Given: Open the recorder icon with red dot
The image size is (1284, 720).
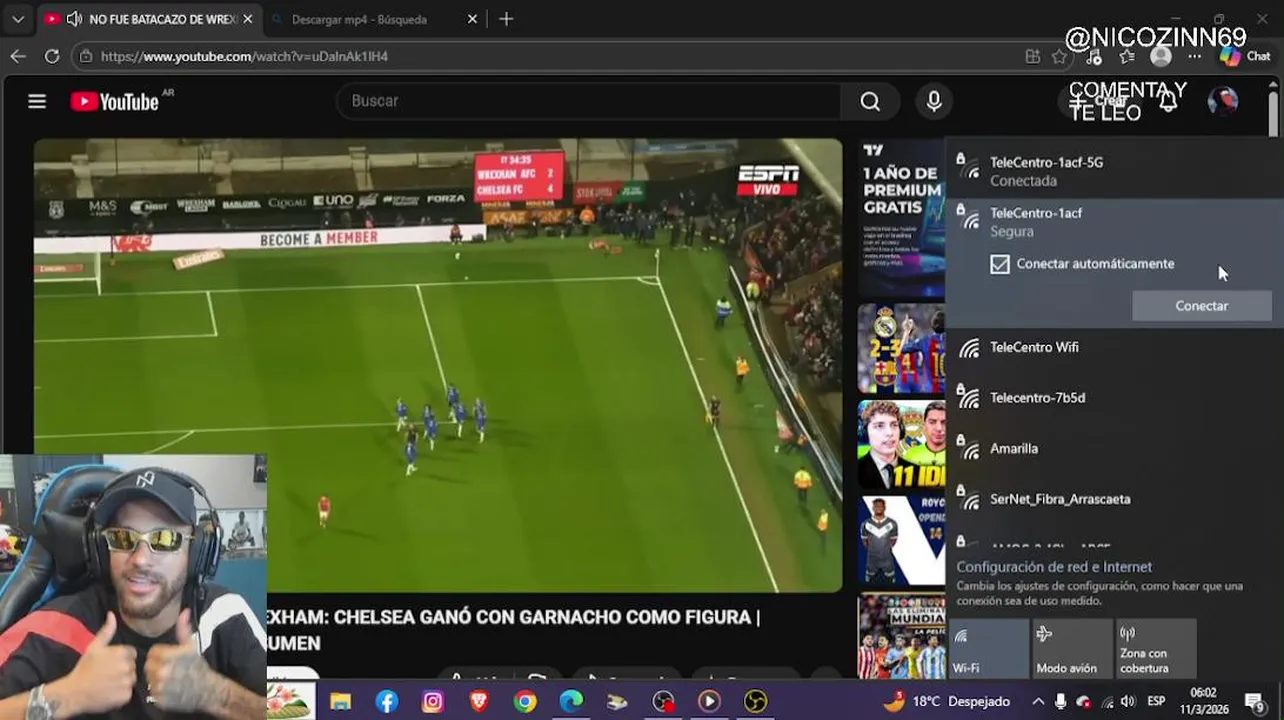Looking at the screenshot, I should [663, 702].
